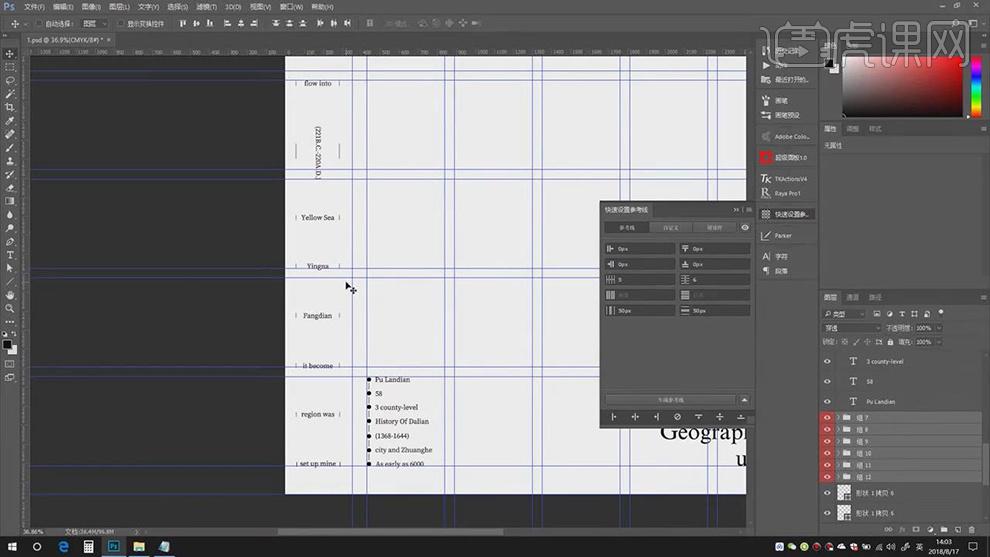
Task: Select the Zoom tool
Action: coord(9,308)
